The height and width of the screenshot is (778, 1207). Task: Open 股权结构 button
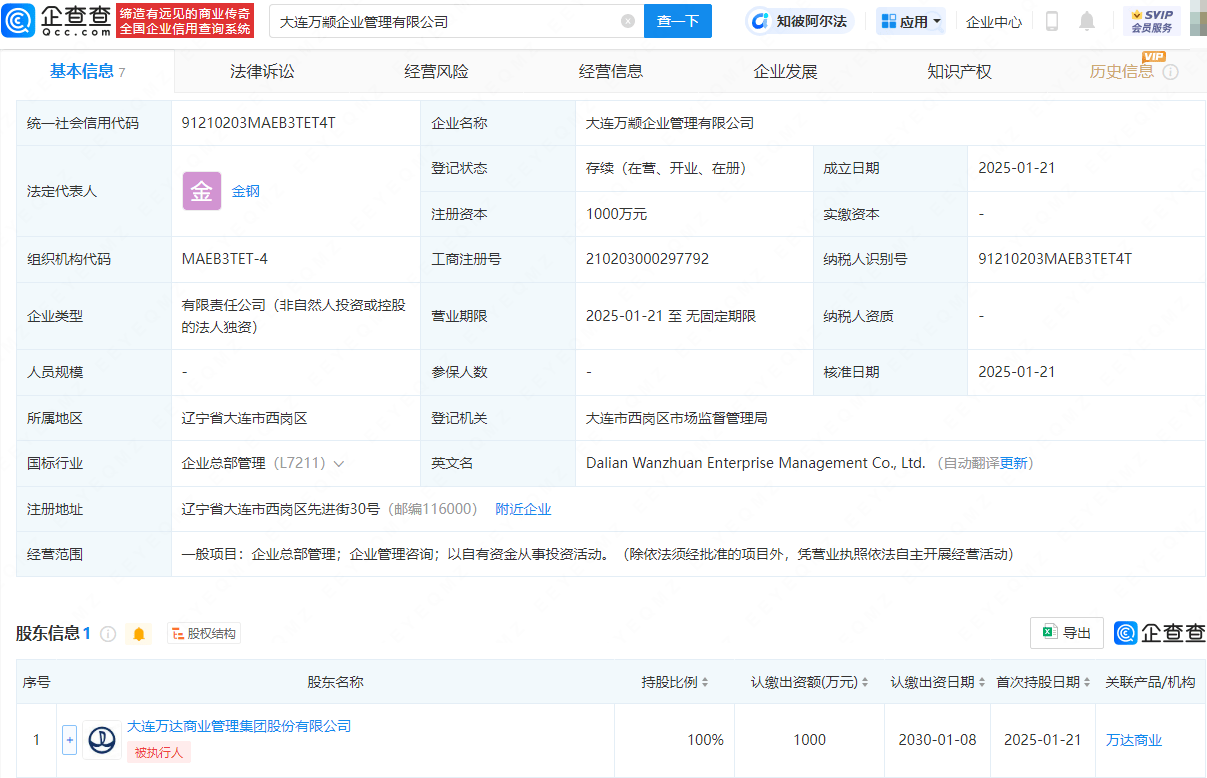(x=204, y=634)
